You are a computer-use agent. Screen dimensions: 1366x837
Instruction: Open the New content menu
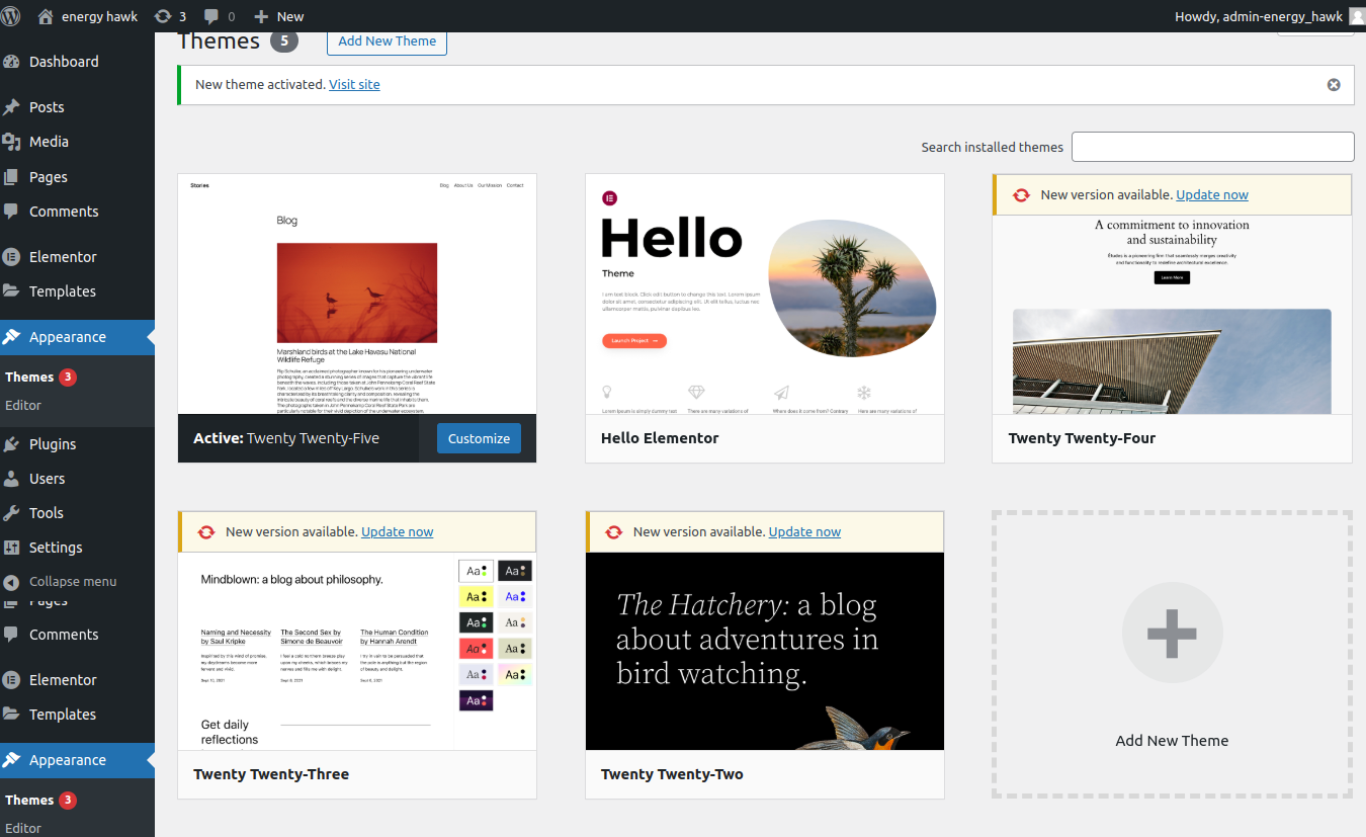279,16
